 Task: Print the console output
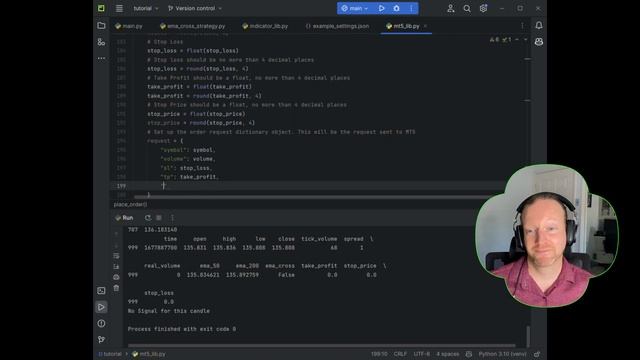pos(116,277)
